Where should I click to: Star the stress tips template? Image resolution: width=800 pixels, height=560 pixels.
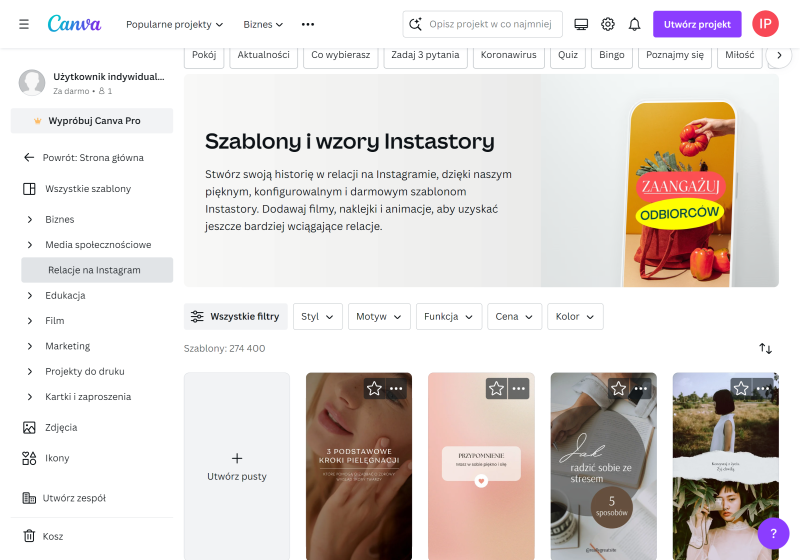point(618,389)
